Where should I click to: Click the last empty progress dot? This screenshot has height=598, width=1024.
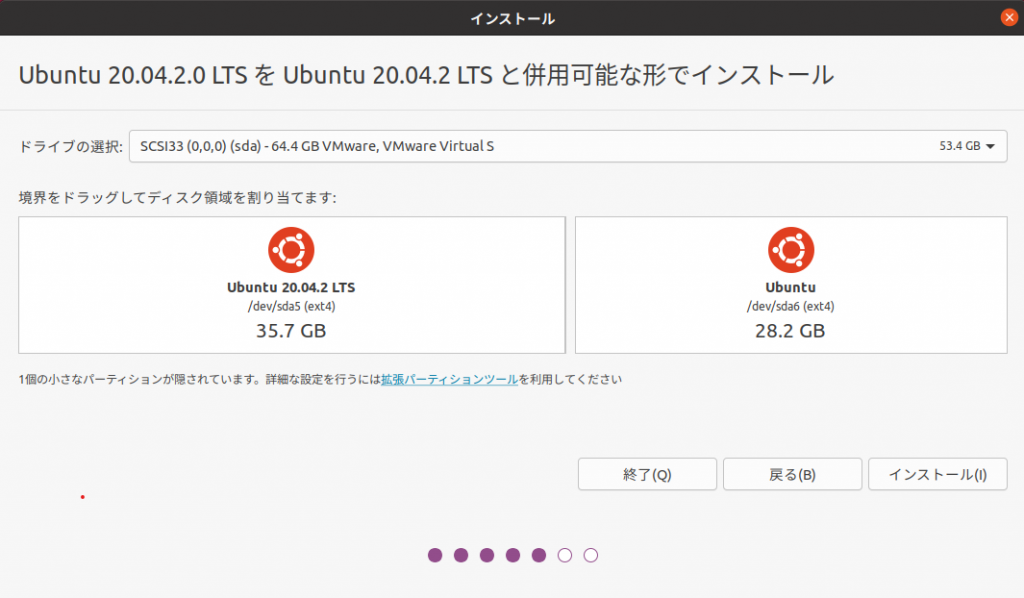(591, 555)
